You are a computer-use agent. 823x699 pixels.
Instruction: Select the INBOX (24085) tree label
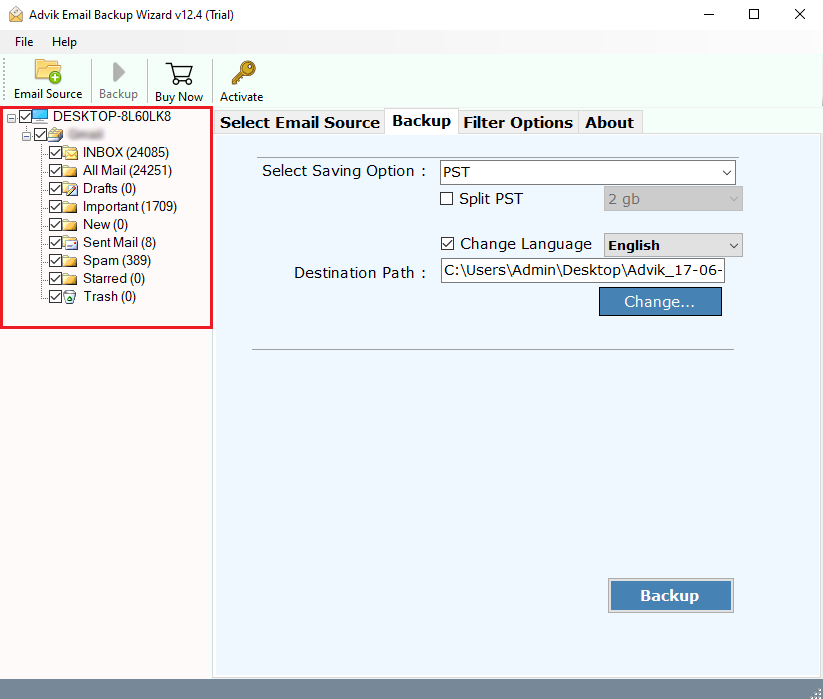[x=125, y=153]
